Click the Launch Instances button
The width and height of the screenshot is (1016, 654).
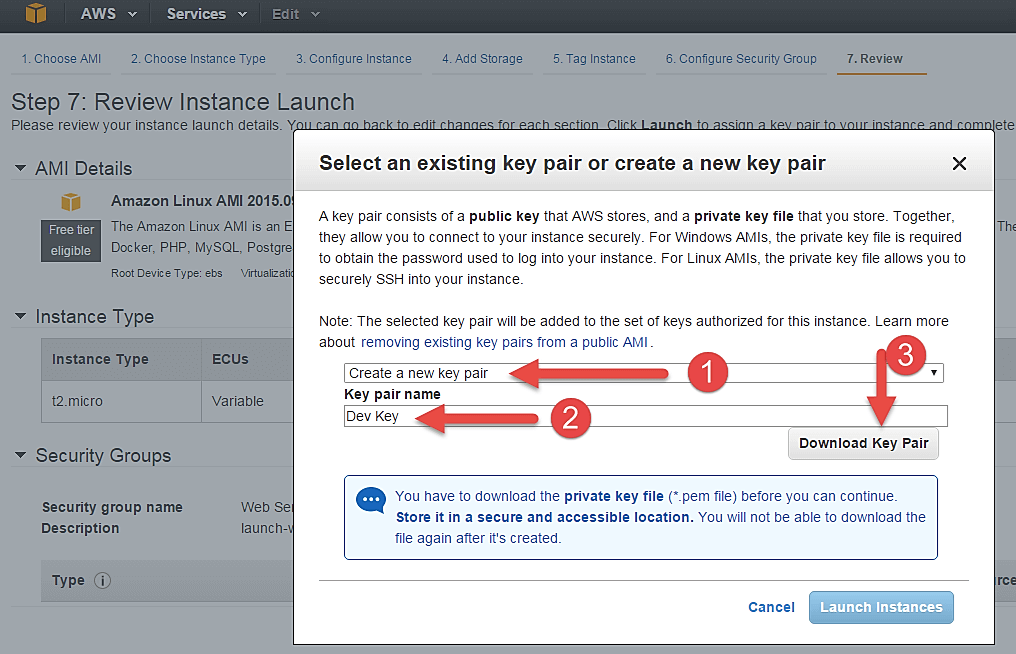881,607
